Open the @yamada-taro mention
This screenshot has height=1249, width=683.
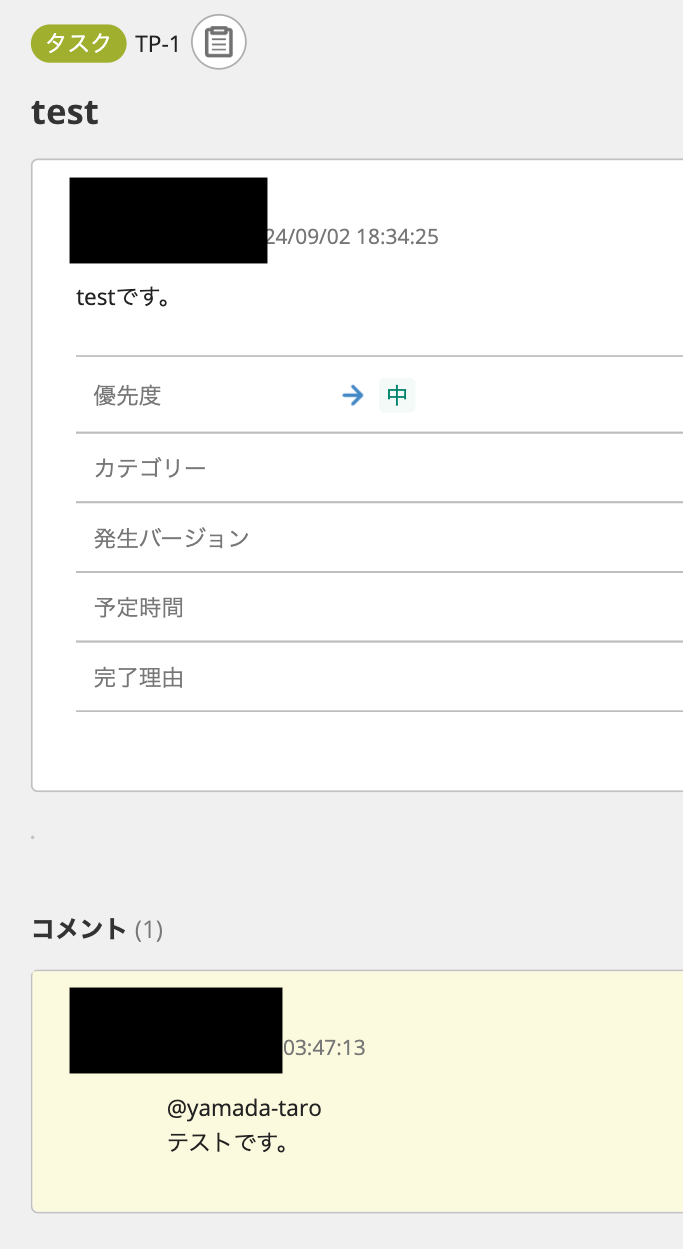(x=244, y=1108)
